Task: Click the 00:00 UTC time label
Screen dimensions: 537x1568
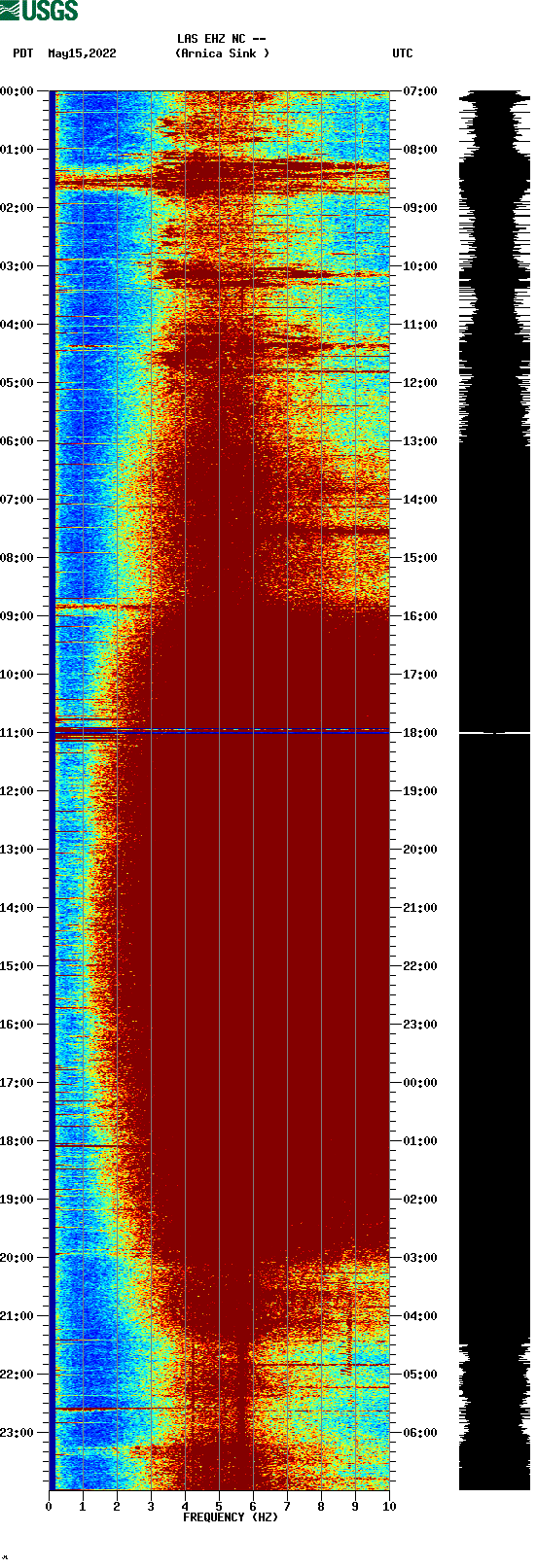Action: click(x=420, y=1083)
